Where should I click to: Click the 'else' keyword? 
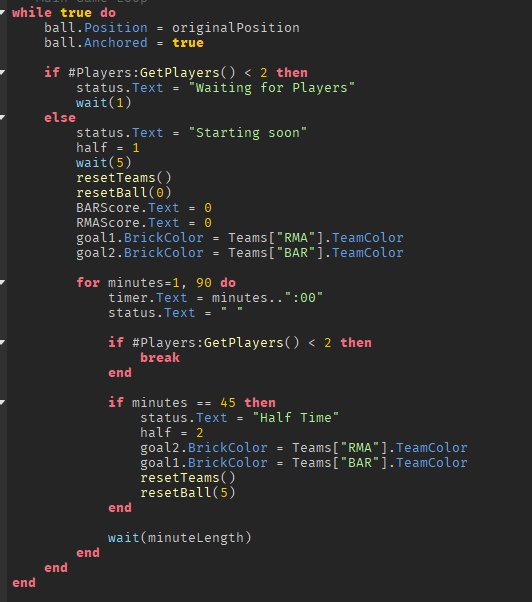(x=60, y=117)
